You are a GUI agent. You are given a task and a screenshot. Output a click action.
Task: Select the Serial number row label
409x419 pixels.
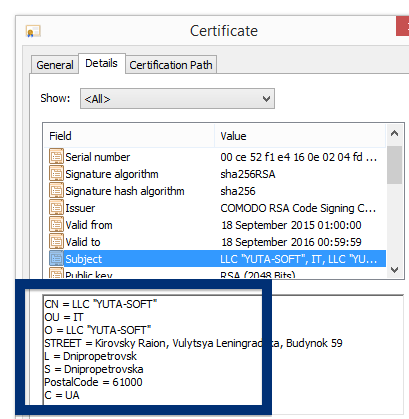(x=98, y=157)
